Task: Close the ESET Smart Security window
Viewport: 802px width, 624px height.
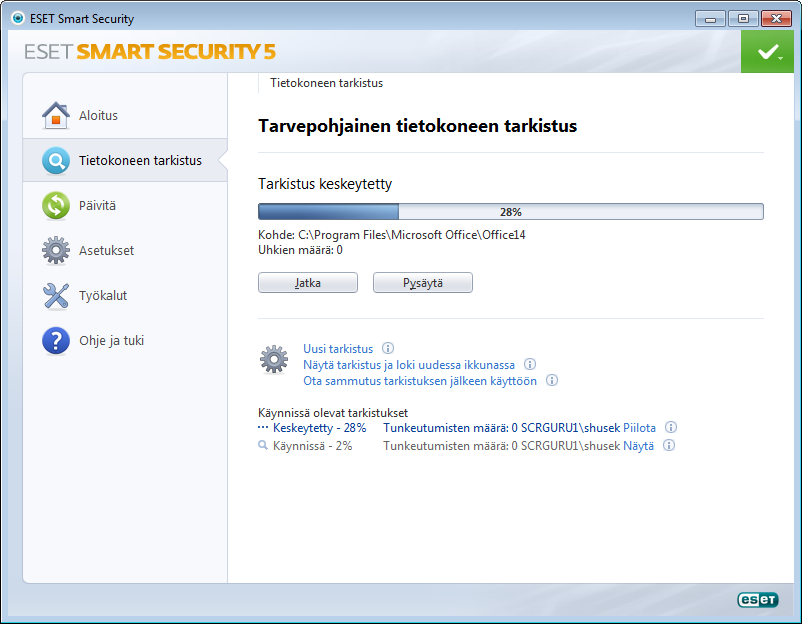Action: [x=776, y=19]
